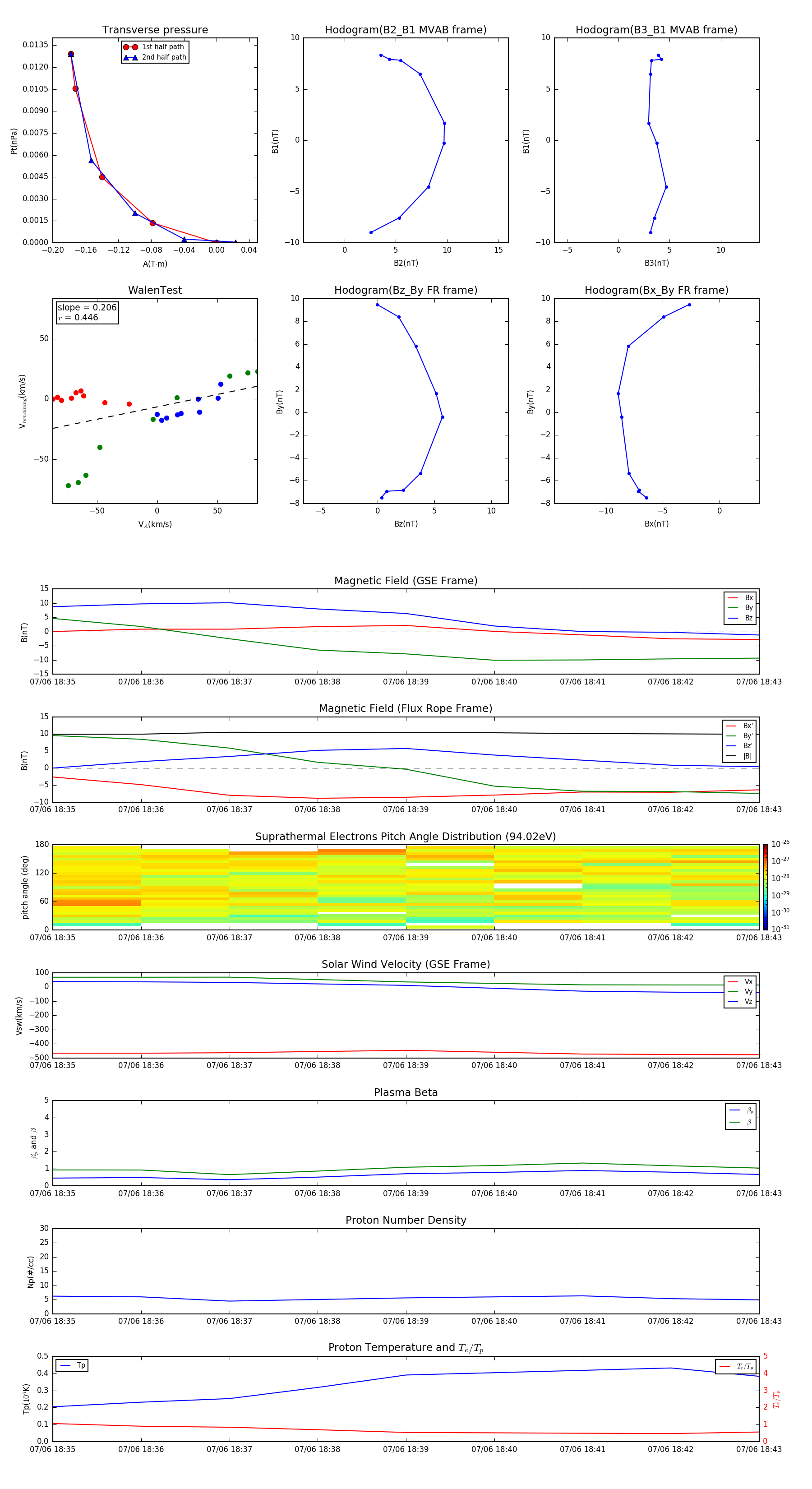Image resolution: width=812 pixels, height=1489 pixels.
Task: Click the "Pt(nPa)" y-axis label
Action: (x=14, y=141)
